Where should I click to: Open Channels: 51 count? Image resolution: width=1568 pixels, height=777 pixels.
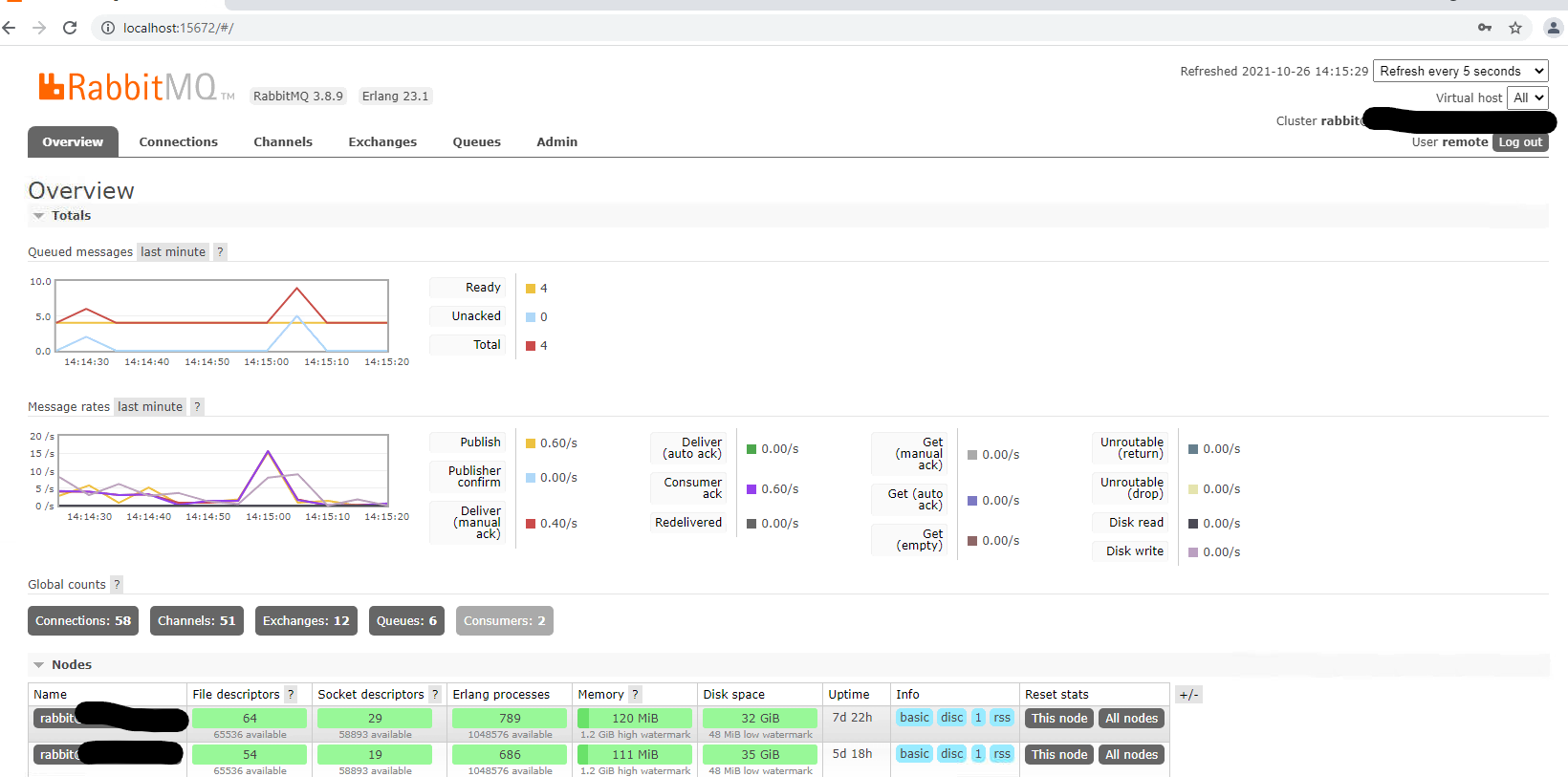coord(197,621)
